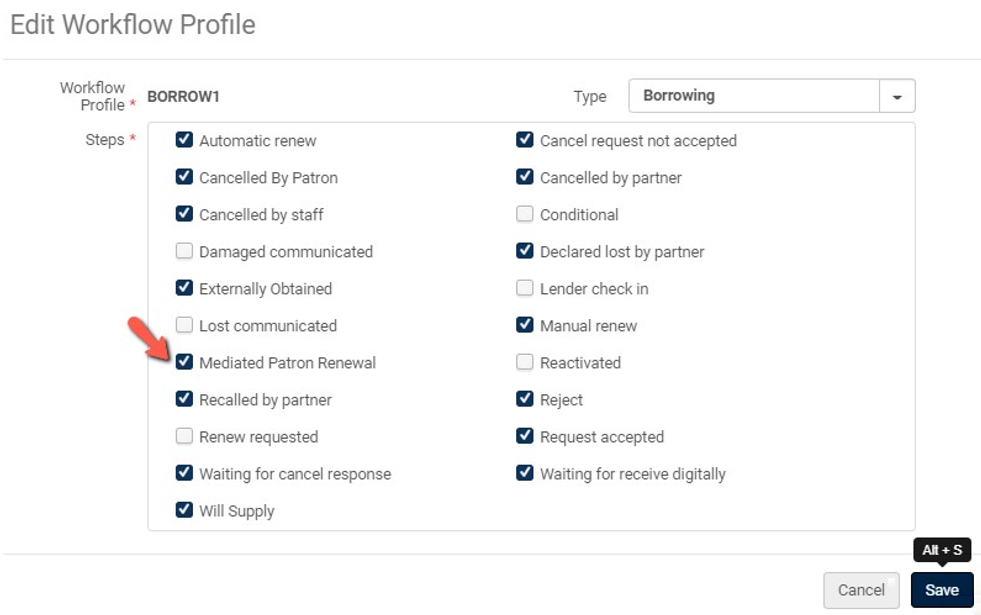Cancel editing the workflow profile
The width and height of the screenshot is (981, 615).
[x=861, y=590]
